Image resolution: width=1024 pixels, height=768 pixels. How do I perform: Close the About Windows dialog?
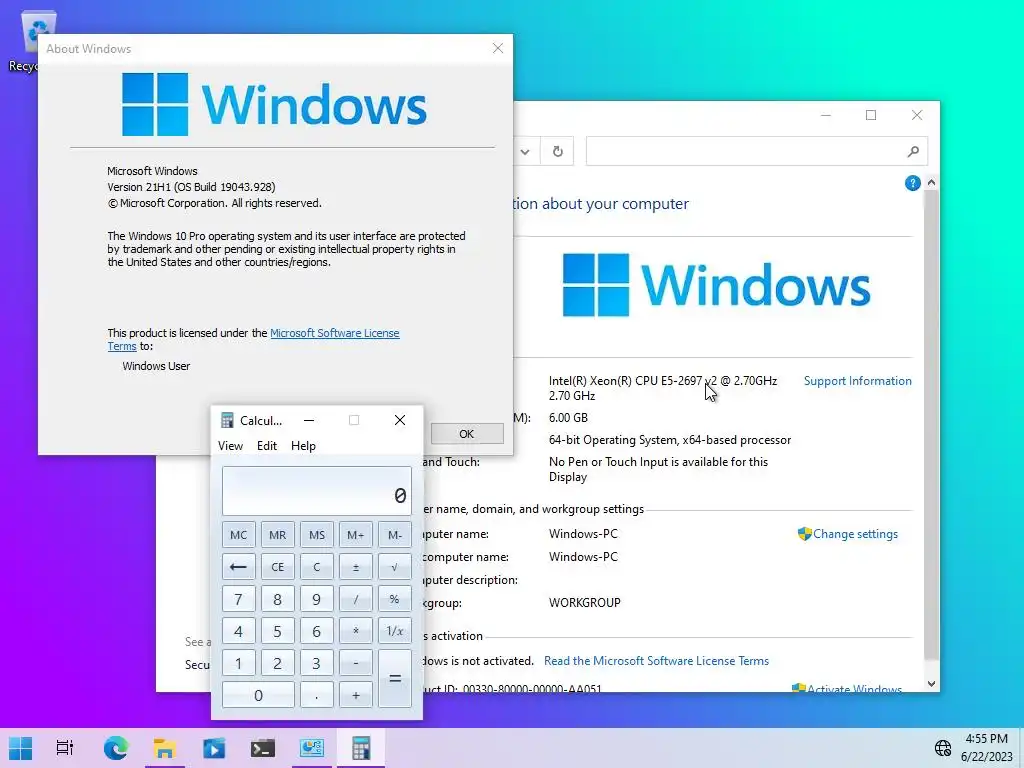click(x=498, y=48)
